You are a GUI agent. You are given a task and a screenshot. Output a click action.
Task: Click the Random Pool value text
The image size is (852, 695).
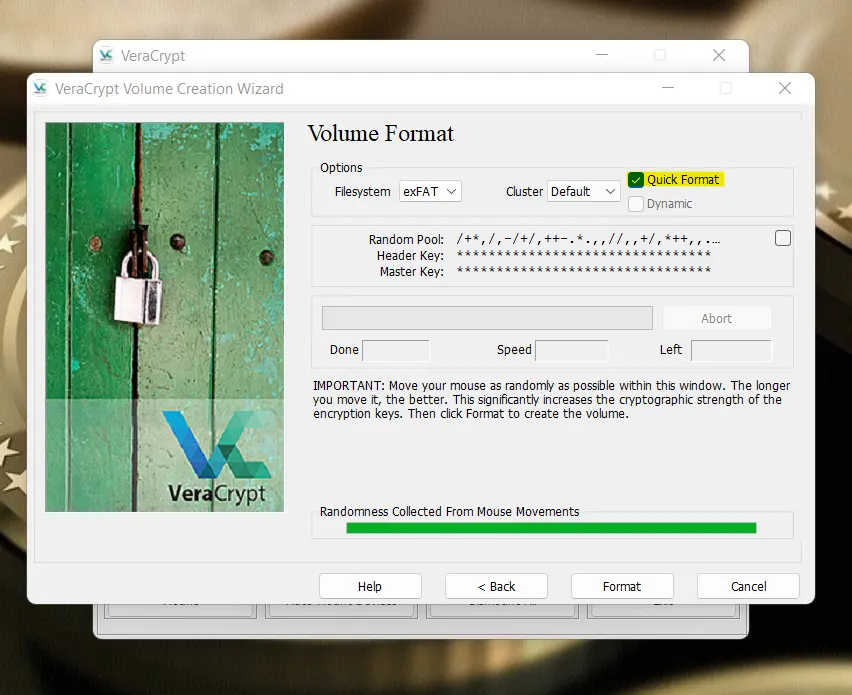pyautogui.click(x=588, y=239)
